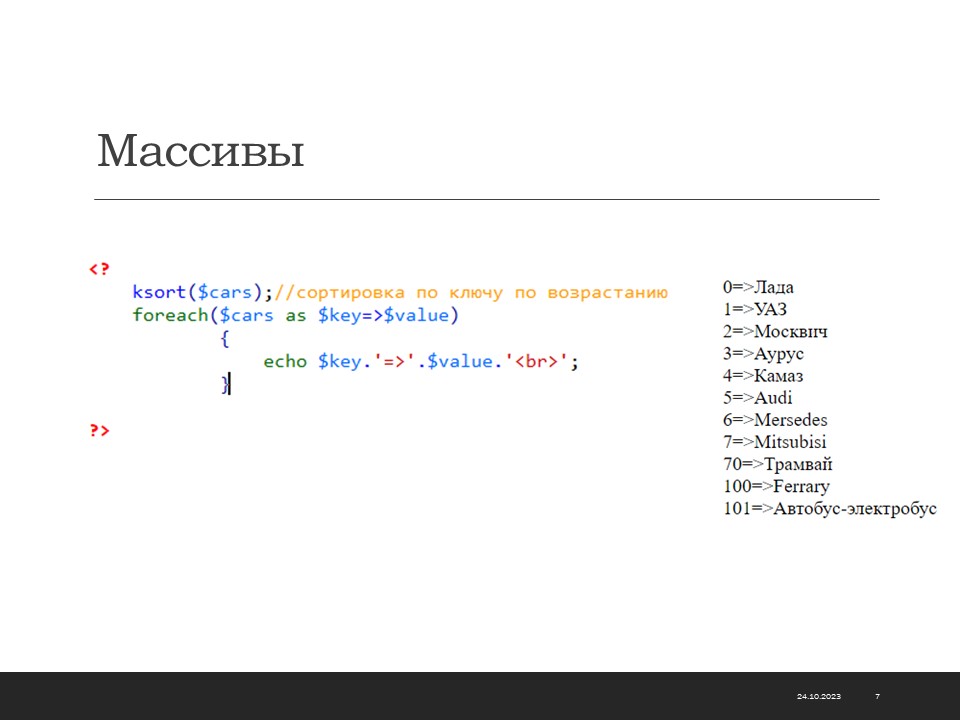This screenshot has height=720, width=960.
Task: Click the output line '1=>УАЗ'
Action: [x=755, y=309]
